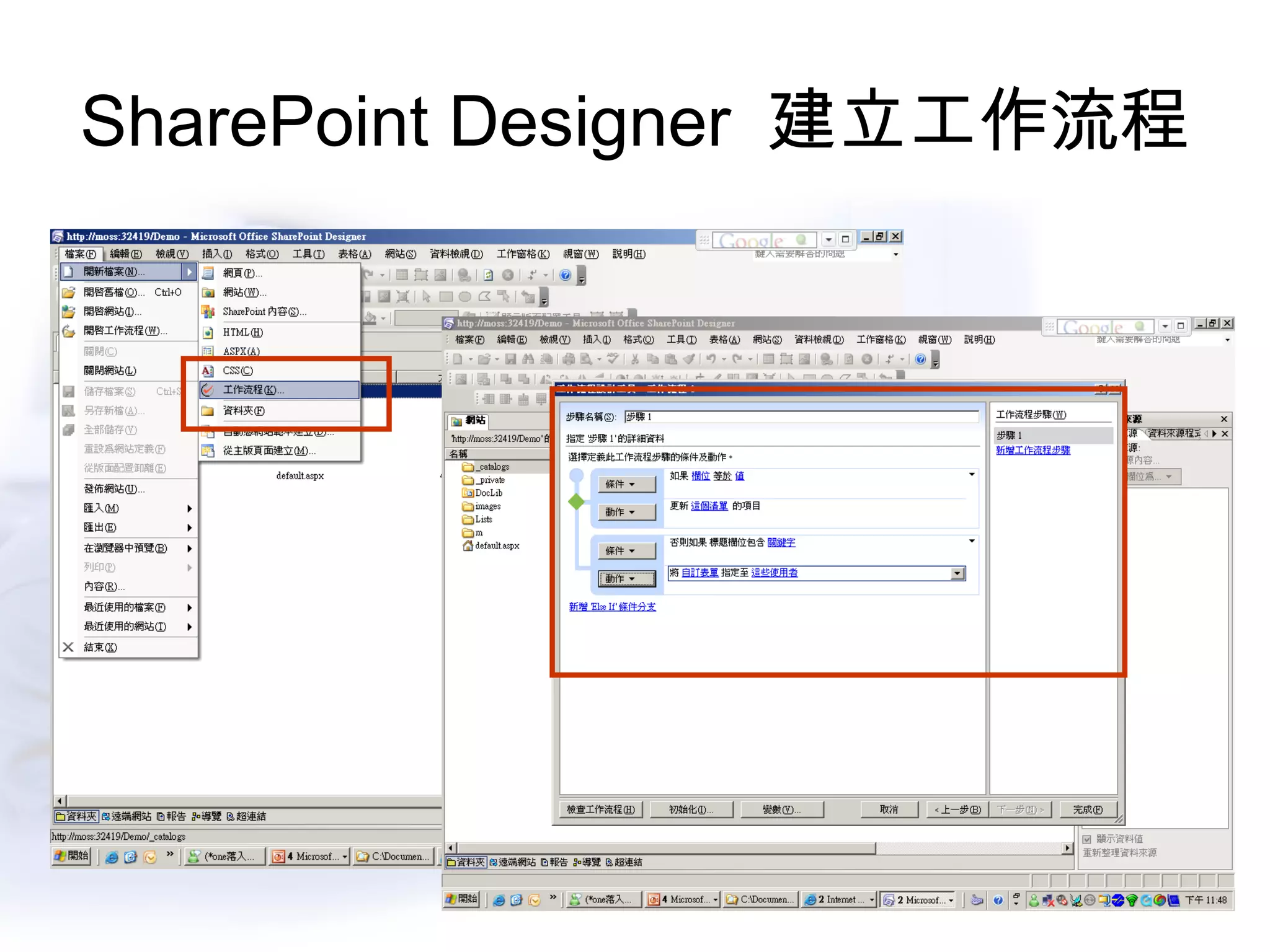Click the default.aspx home icon in the 網站 folder list

click(468, 545)
